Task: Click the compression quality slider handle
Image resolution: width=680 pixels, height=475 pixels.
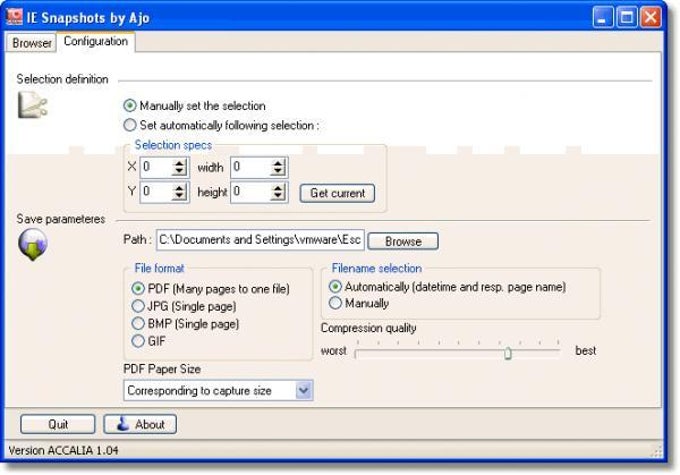Action: (x=507, y=353)
